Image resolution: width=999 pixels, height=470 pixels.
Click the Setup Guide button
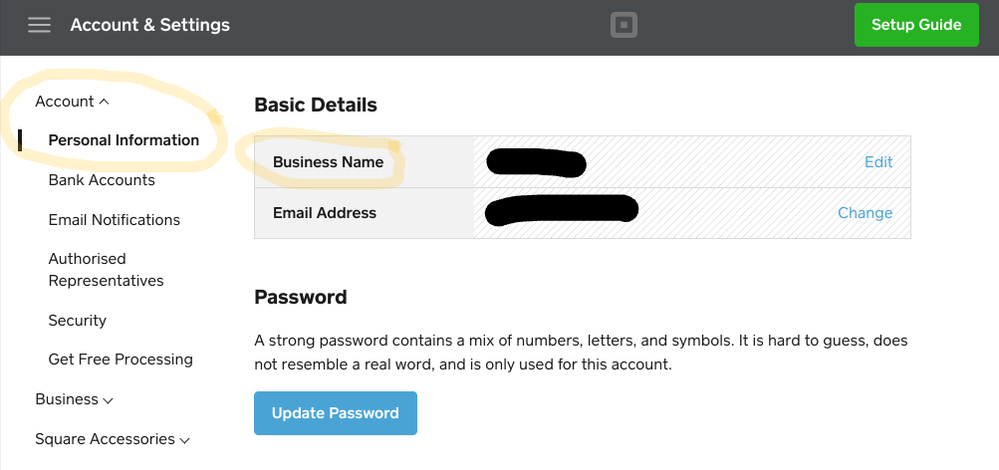[x=916, y=25]
